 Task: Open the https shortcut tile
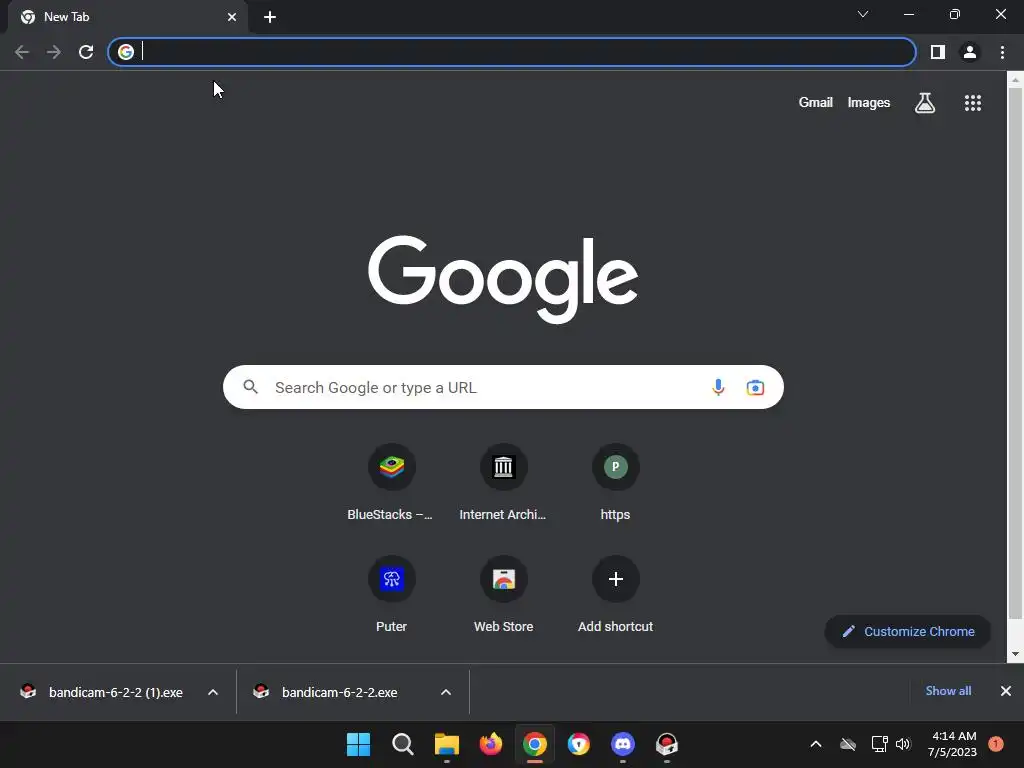(x=615, y=482)
